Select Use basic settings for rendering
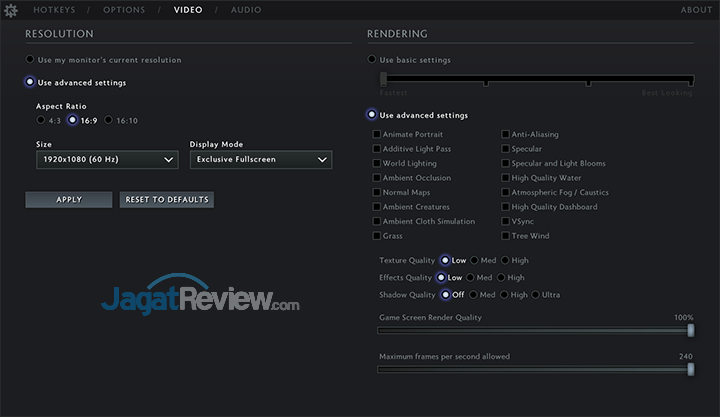The image size is (720, 417). [373, 60]
